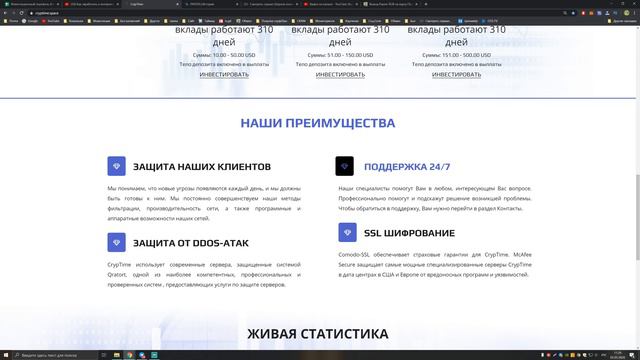The image size is (640, 360).
Task: Click the taskbar clock and date
Action: click(x=618, y=355)
